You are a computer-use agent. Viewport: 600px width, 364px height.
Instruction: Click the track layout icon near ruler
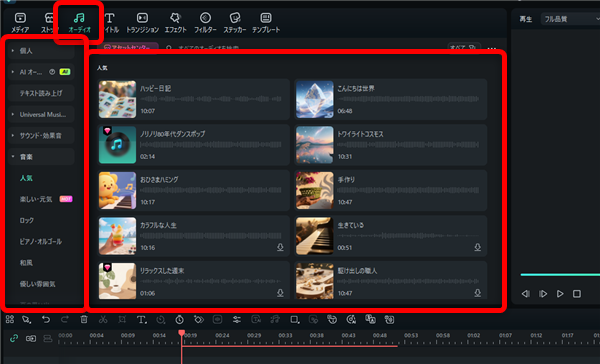coord(48,338)
